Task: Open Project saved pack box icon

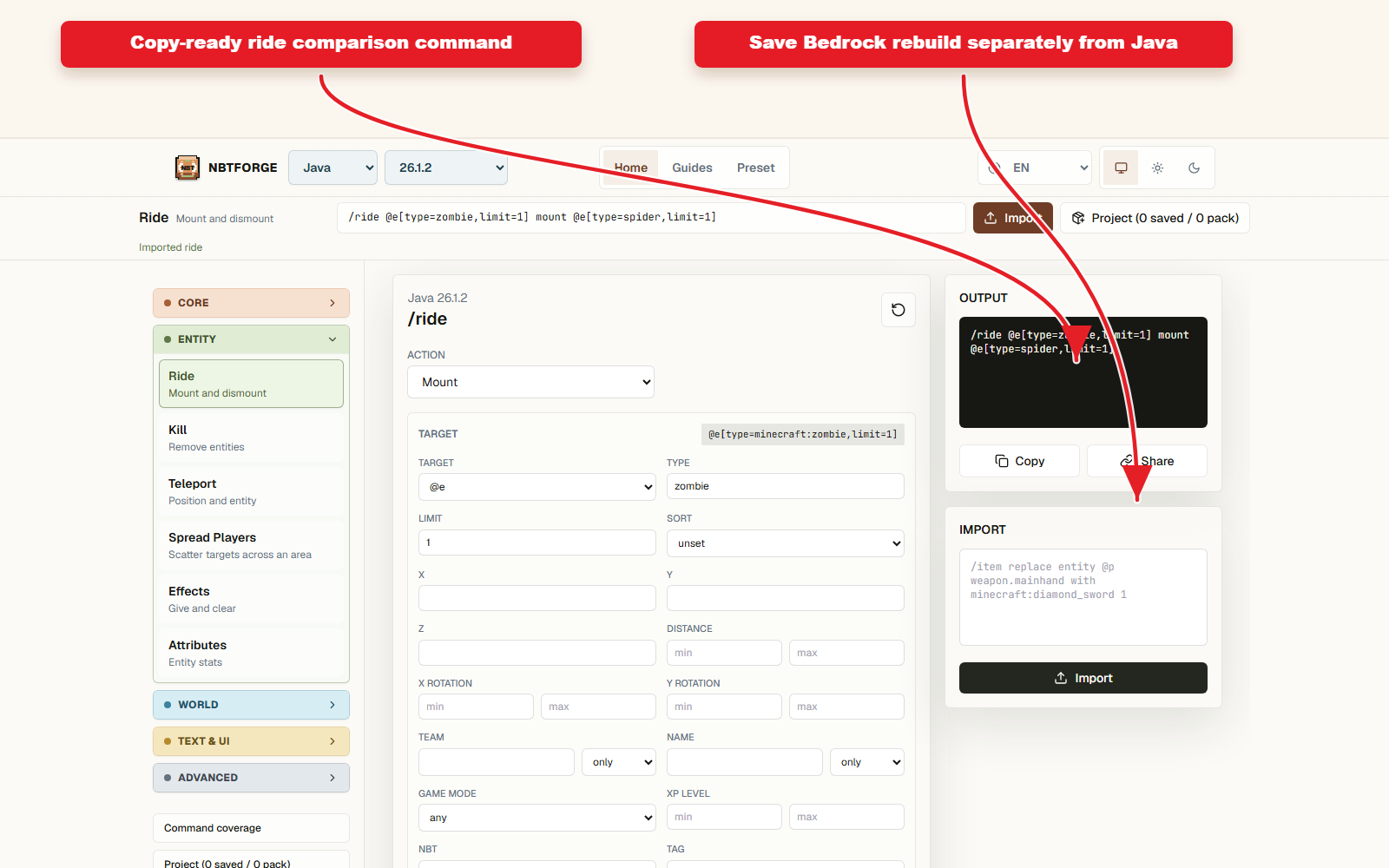Action: [x=1078, y=218]
